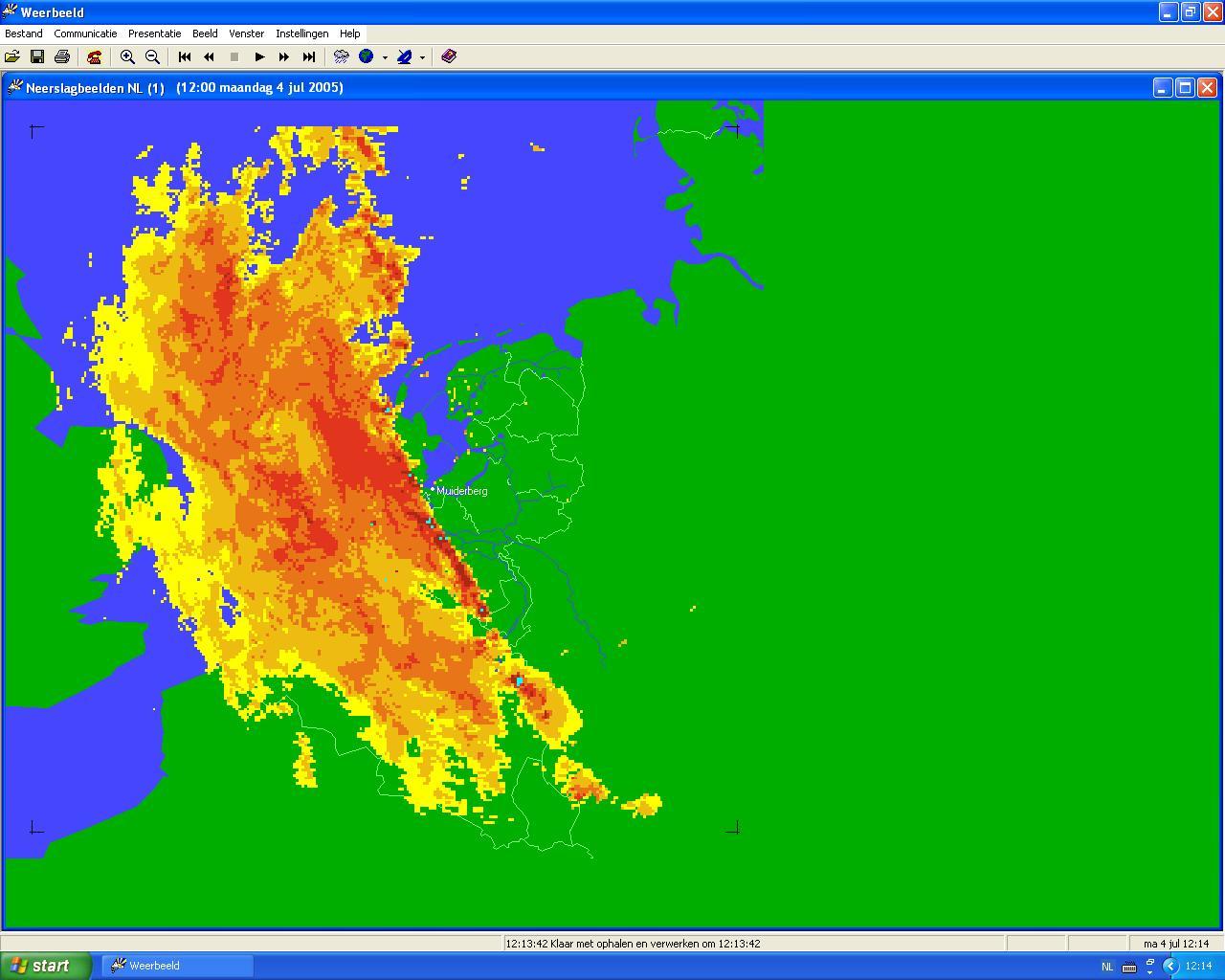
Task: Jump to the first radar frame
Action: click(x=185, y=57)
